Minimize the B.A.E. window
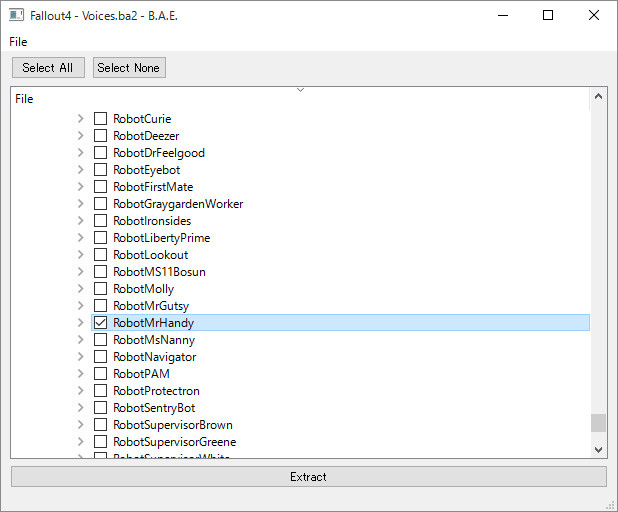This screenshot has width=618, height=512. [503, 15]
